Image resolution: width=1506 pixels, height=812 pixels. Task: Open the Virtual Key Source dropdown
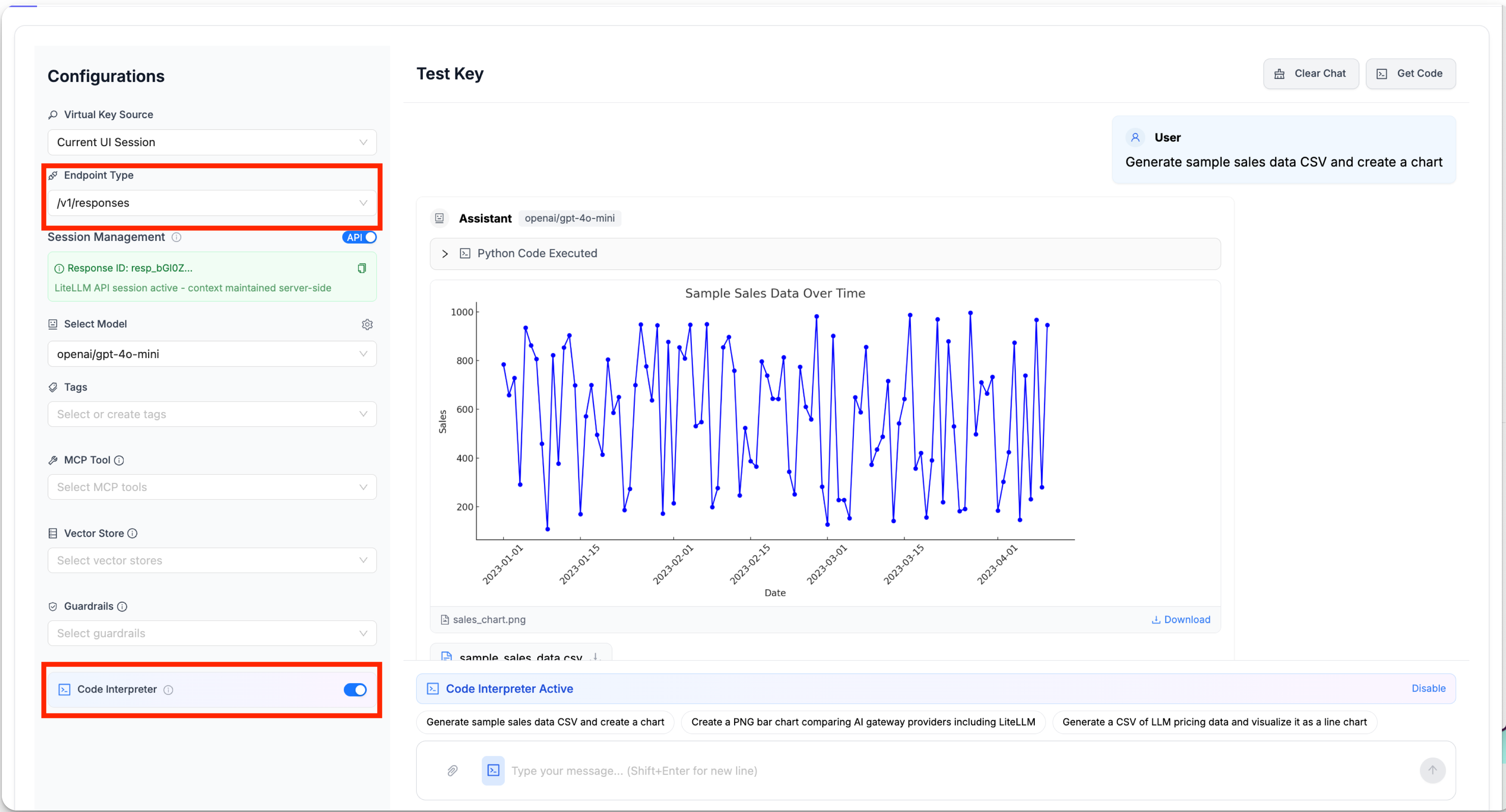(212, 142)
